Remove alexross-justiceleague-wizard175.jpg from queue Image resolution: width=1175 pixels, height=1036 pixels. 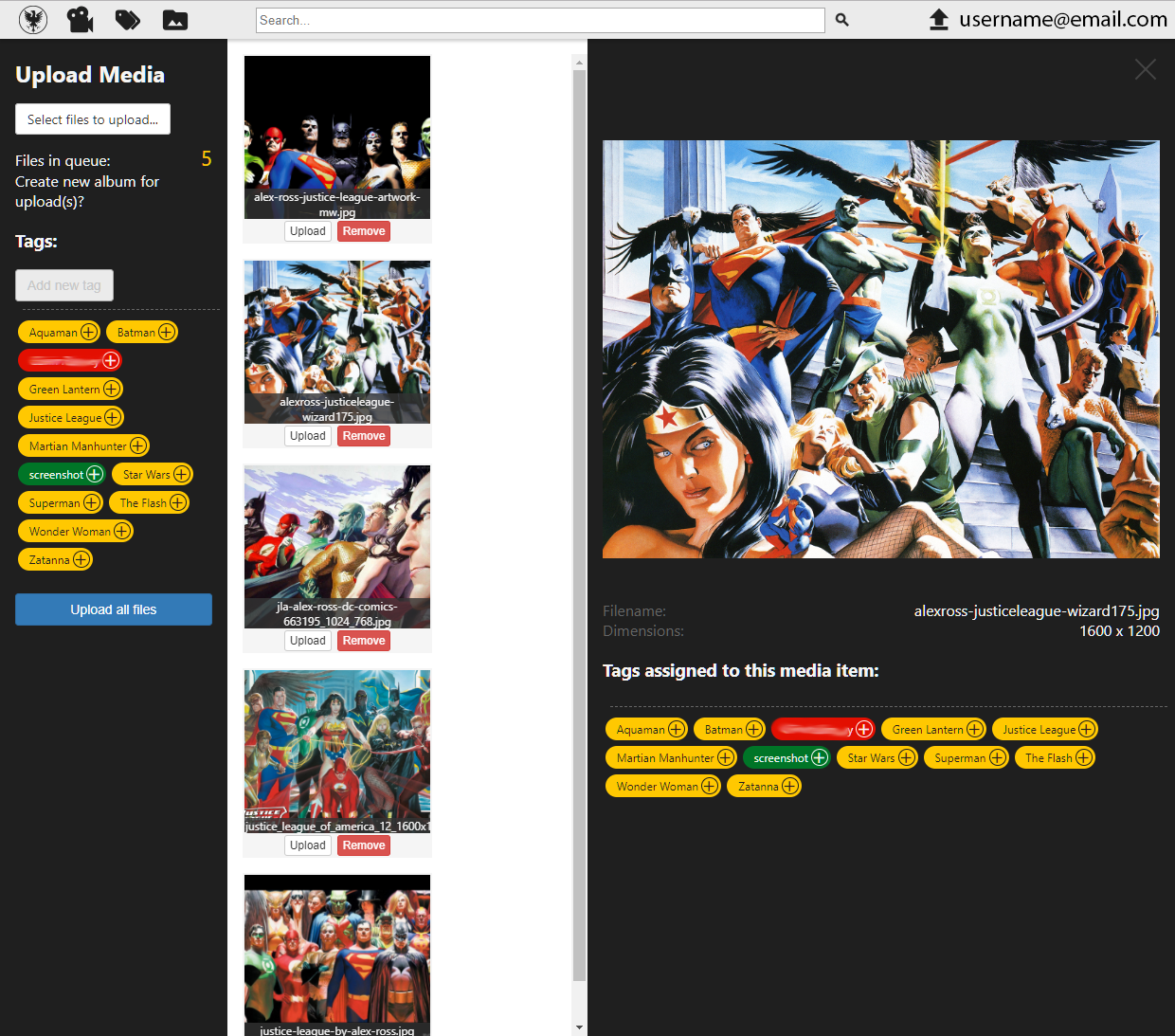tap(364, 436)
